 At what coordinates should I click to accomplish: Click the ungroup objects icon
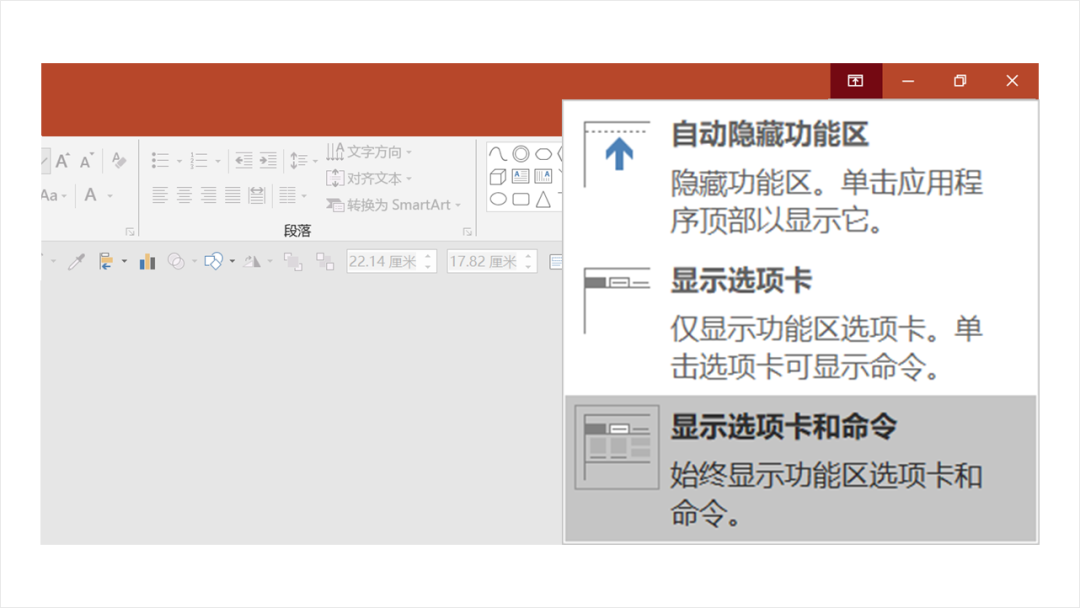click(x=324, y=262)
